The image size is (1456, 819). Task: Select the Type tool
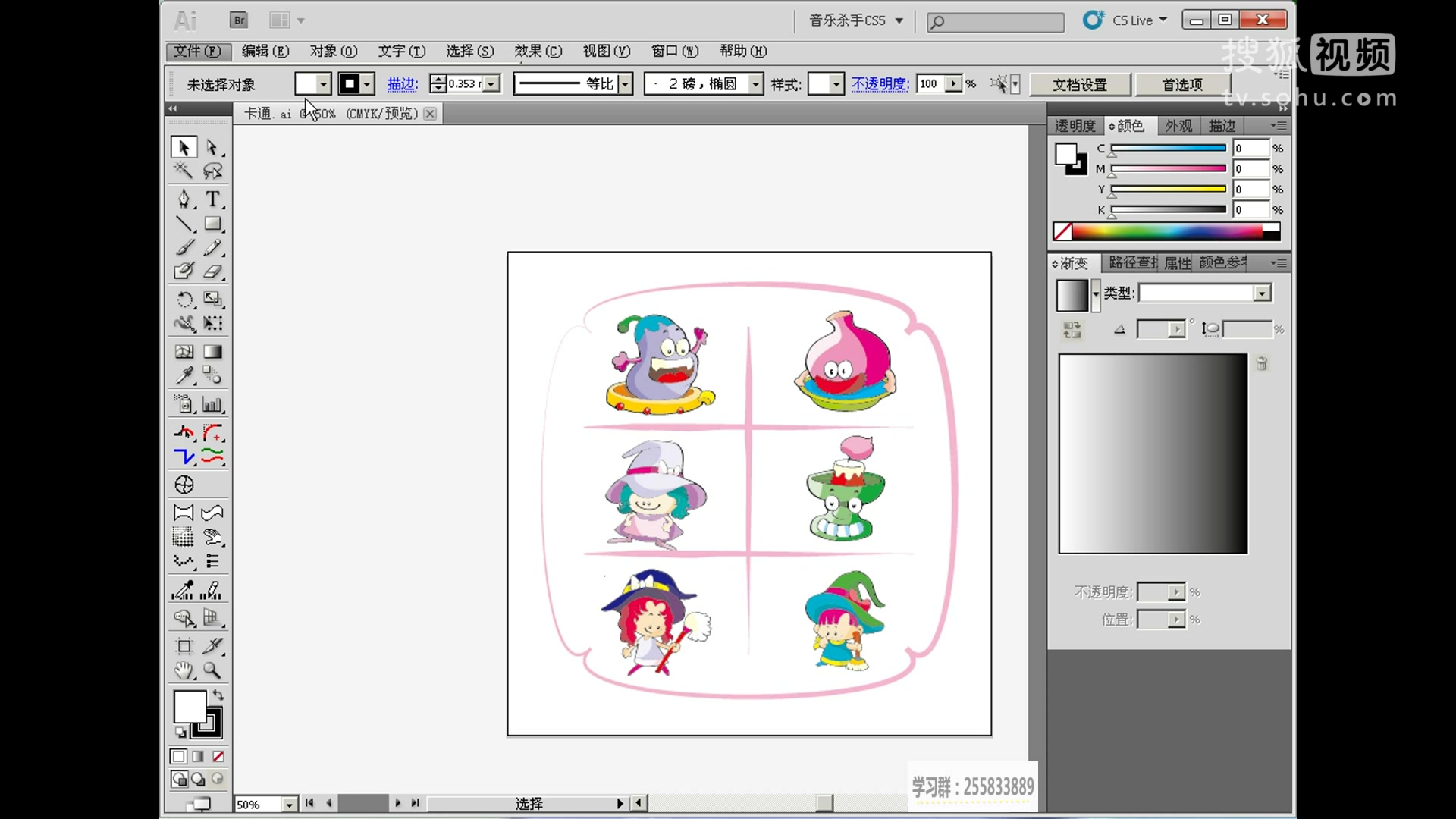(x=212, y=199)
